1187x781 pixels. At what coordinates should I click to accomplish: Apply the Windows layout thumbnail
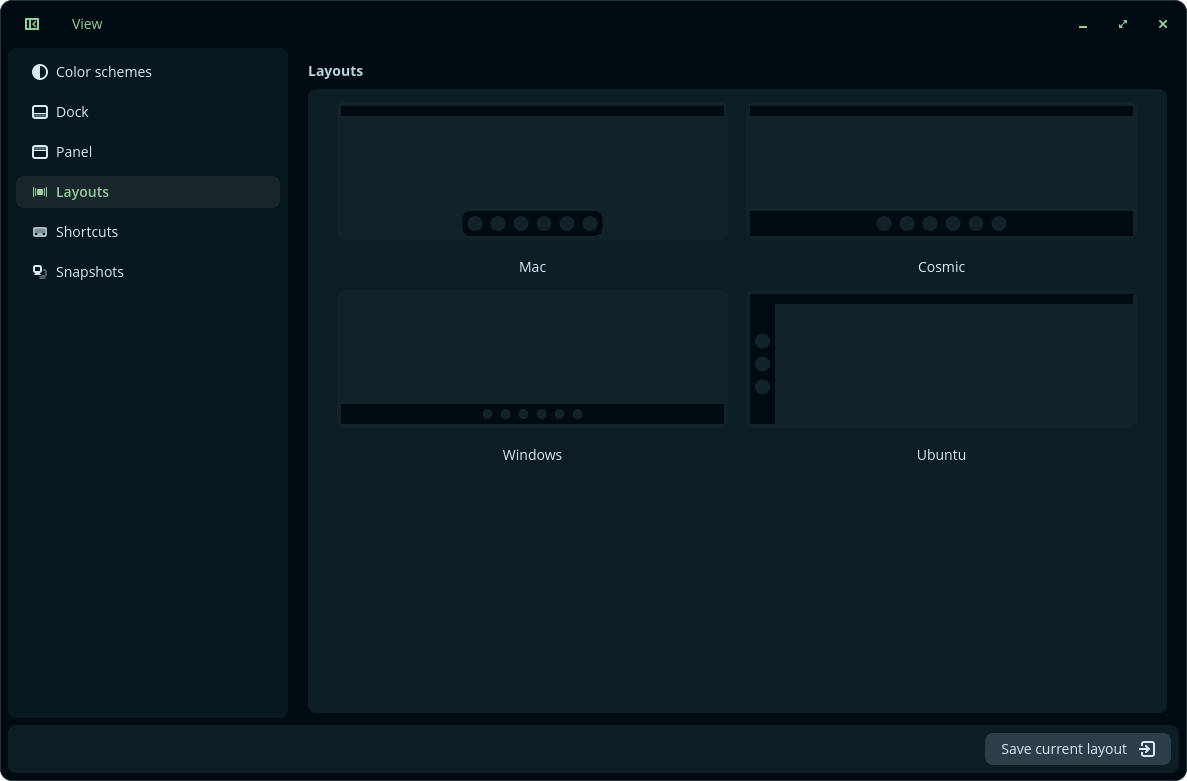532,359
